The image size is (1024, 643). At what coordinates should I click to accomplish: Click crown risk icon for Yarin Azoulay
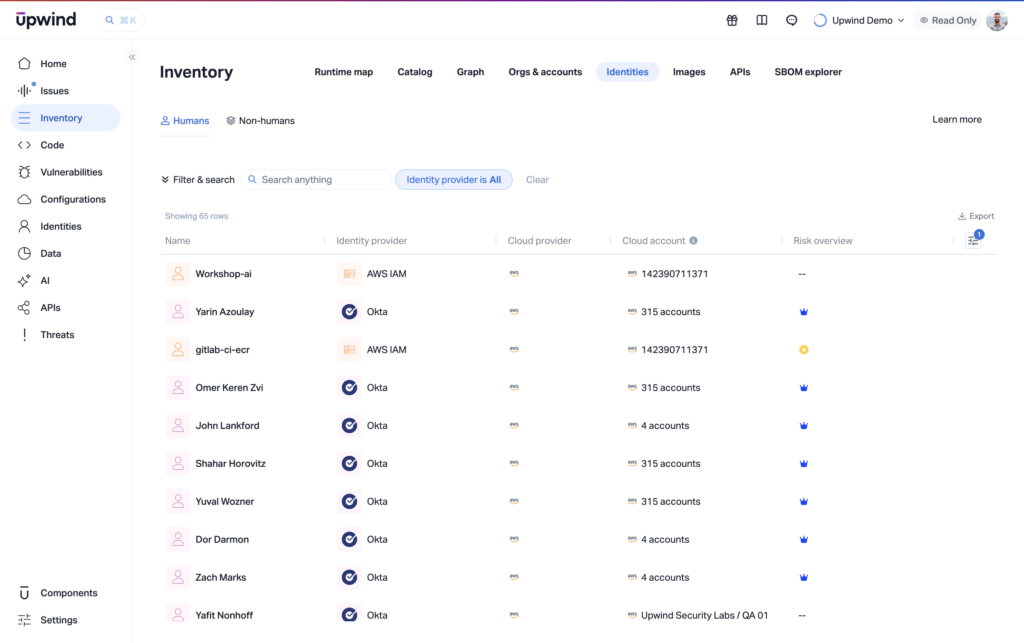tap(804, 312)
